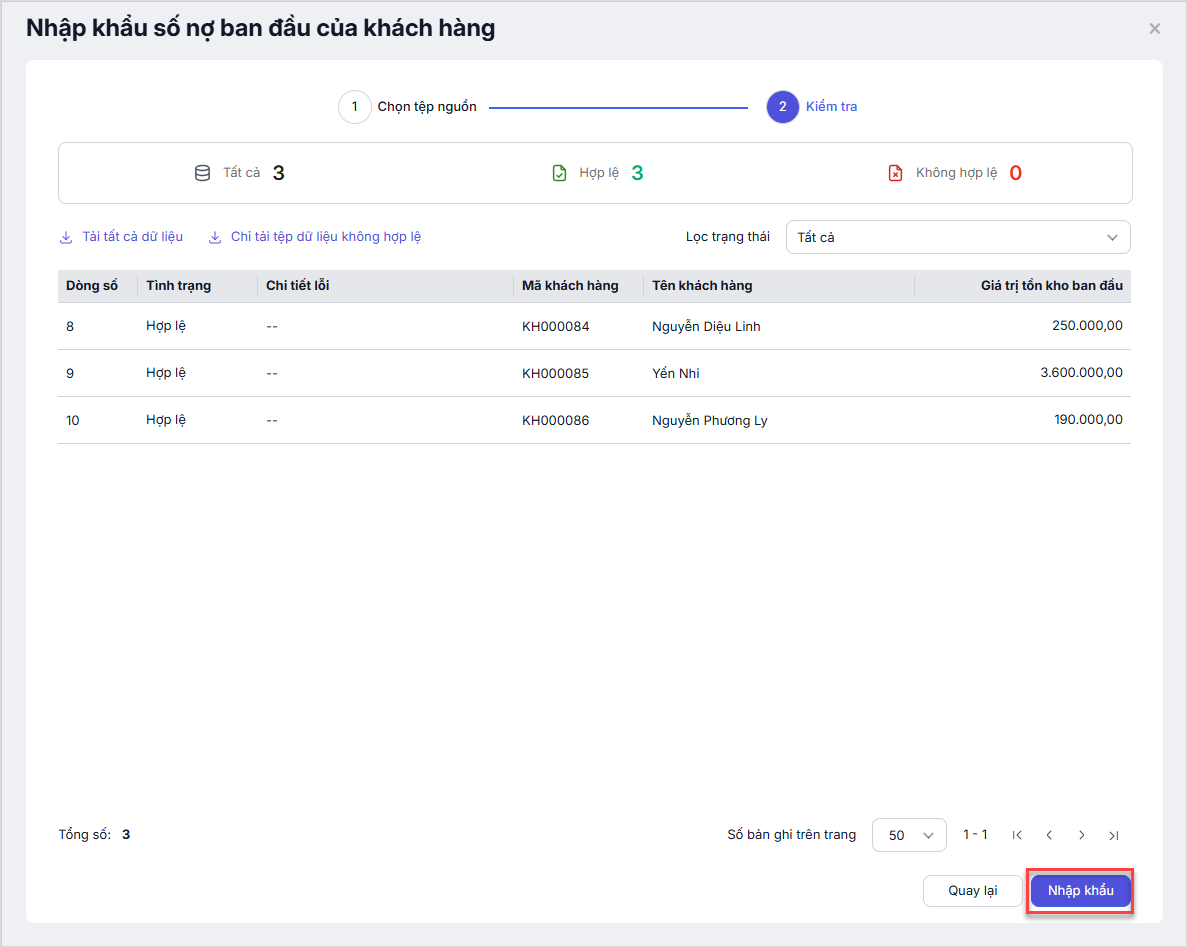Click the Tất cả database icon
Image resolution: width=1187 pixels, height=947 pixels.
202,173
